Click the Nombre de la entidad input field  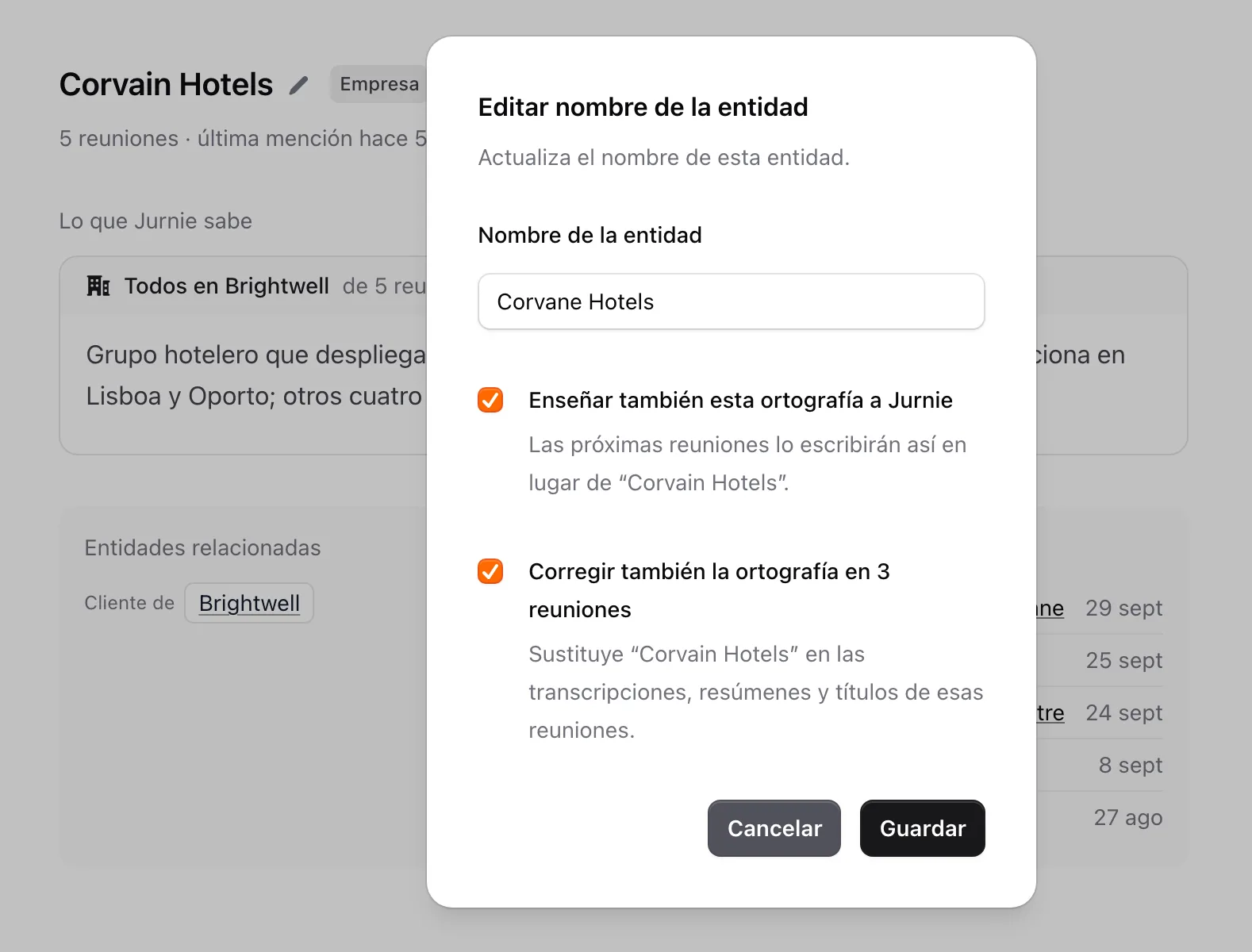[732, 301]
